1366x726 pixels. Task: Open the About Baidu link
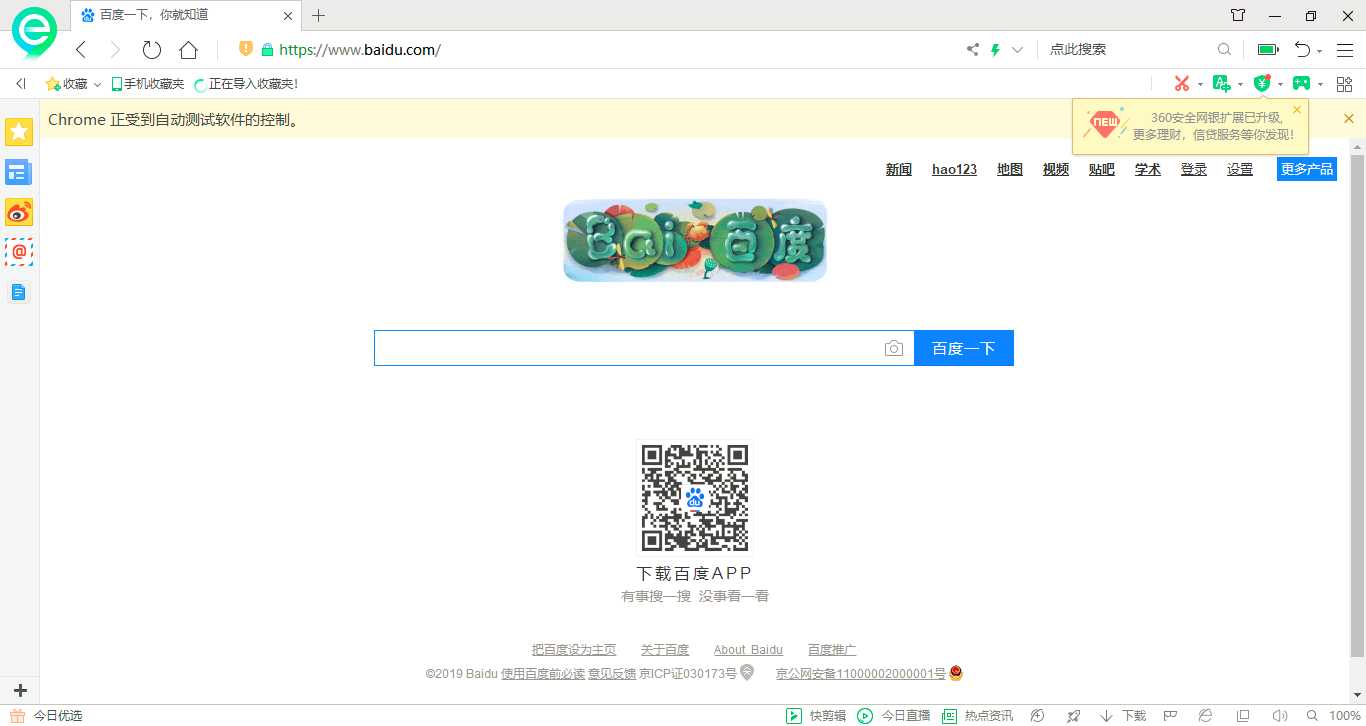748,650
